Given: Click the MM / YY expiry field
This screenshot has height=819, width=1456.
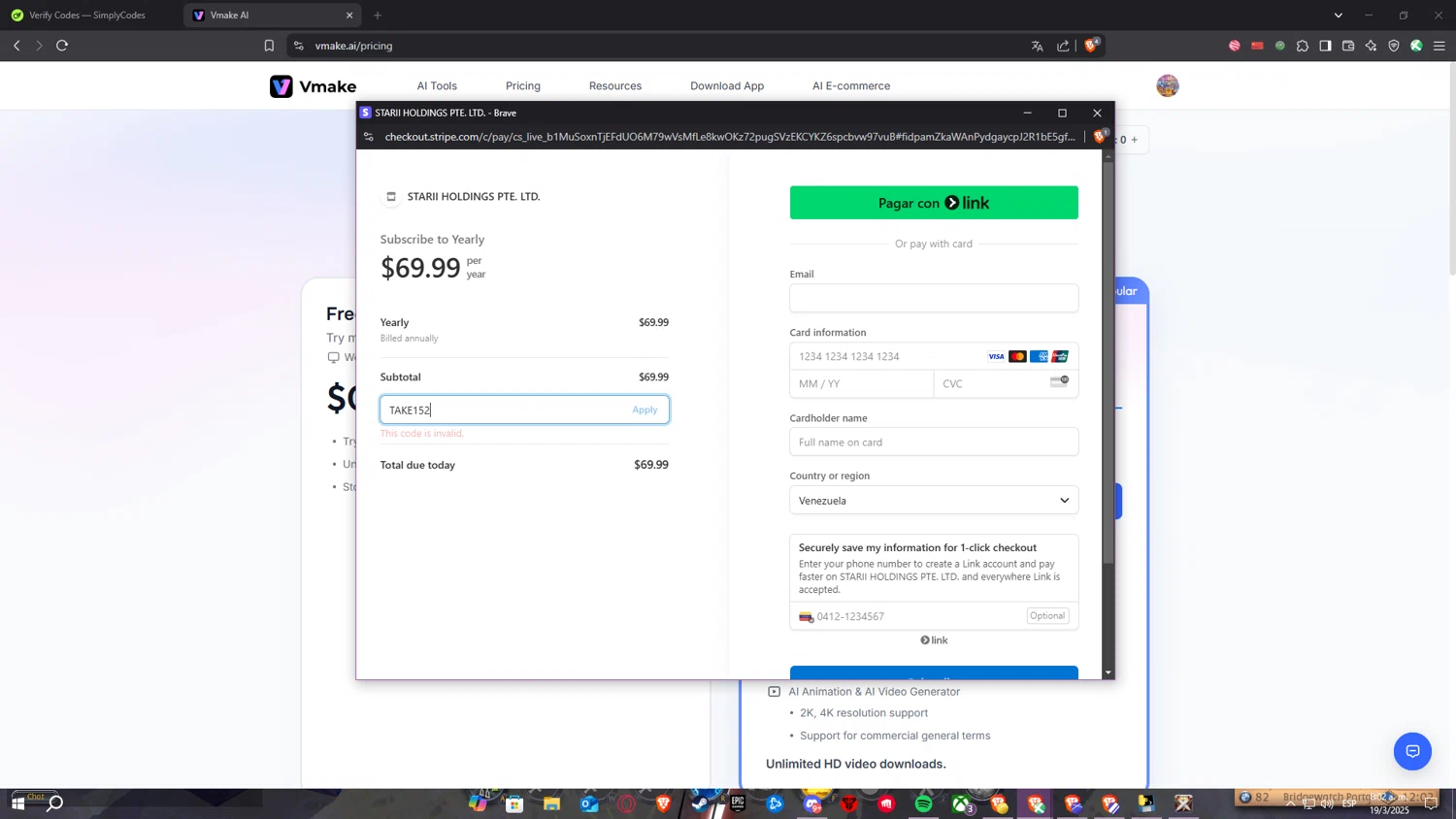Looking at the screenshot, I should coord(861,384).
